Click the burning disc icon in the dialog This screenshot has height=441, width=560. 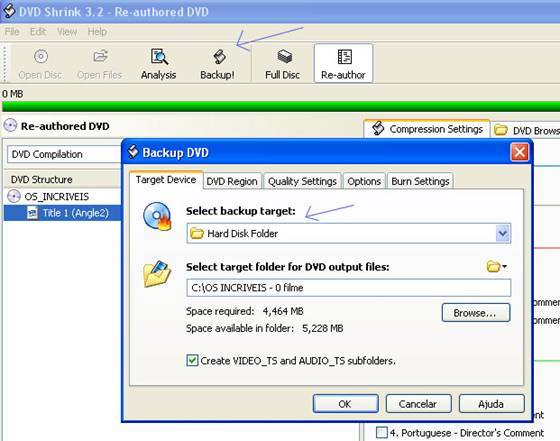pos(158,217)
